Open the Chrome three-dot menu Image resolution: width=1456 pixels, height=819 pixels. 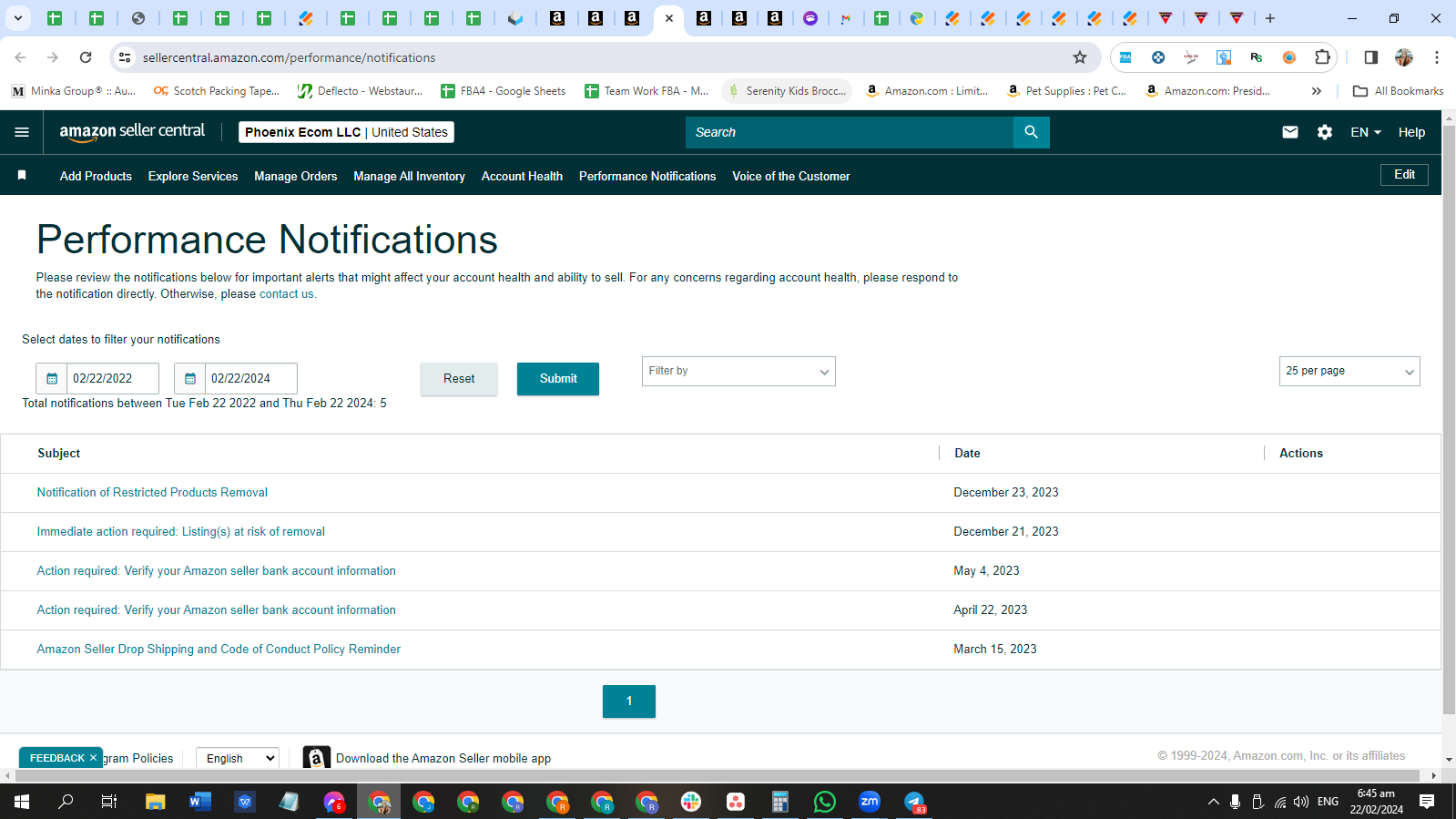1437,57
